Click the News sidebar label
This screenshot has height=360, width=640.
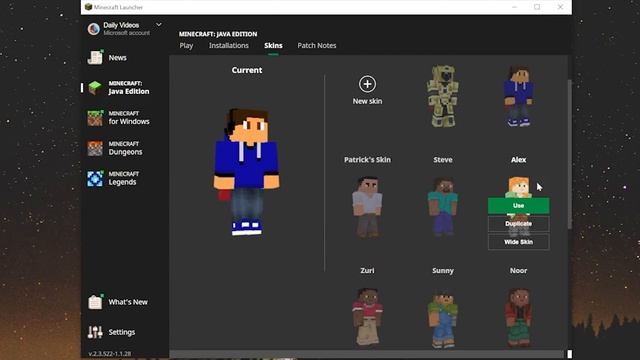[x=118, y=58]
